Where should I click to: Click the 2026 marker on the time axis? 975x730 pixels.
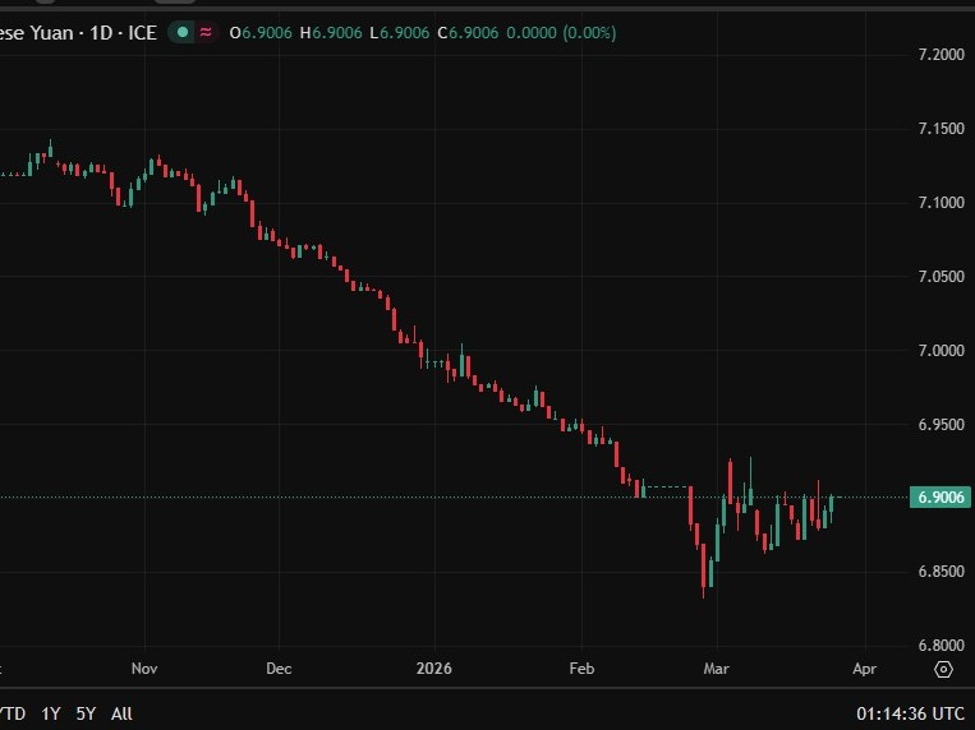[434, 668]
